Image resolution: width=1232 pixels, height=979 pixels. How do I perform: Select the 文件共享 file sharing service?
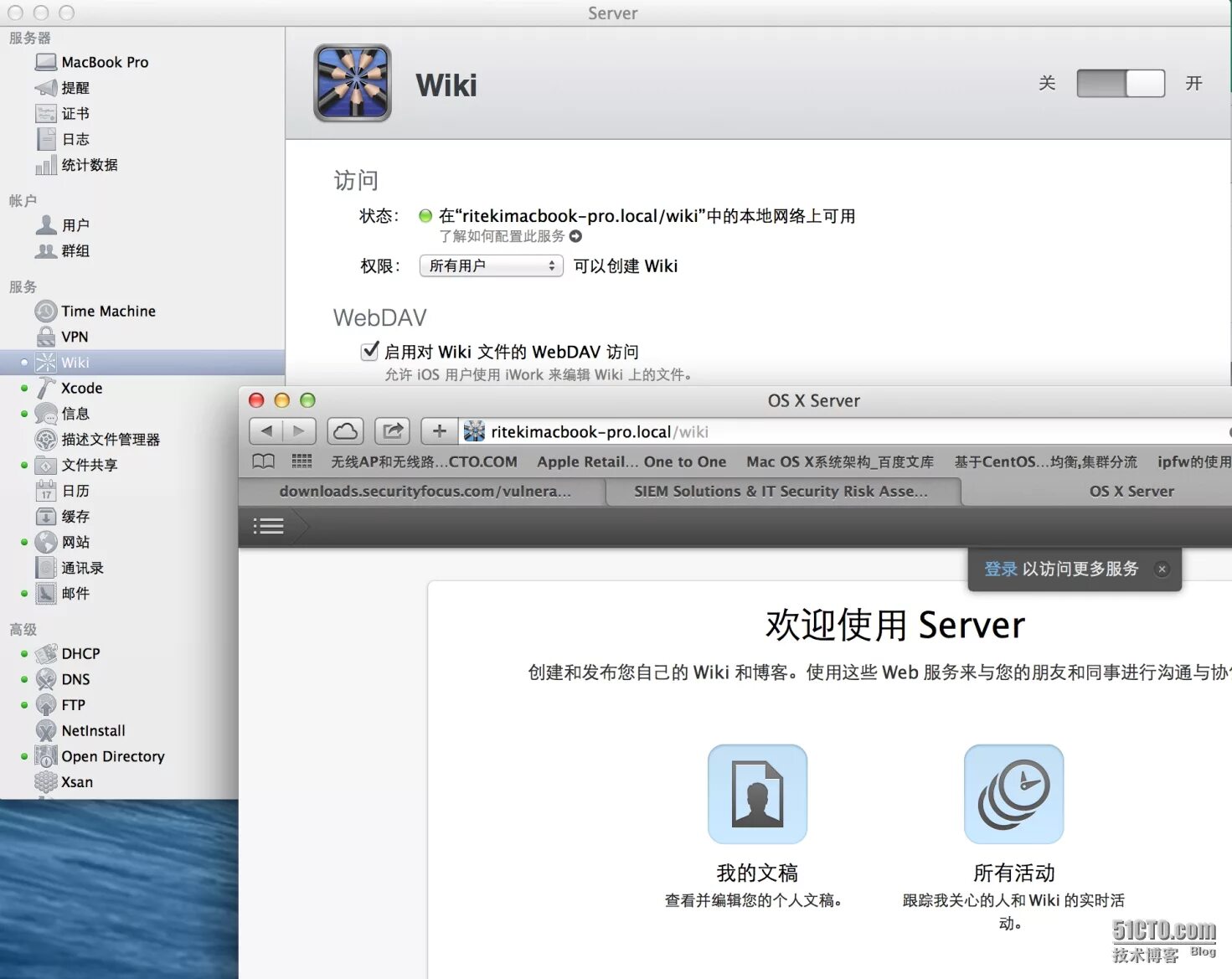pyautogui.click(x=76, y=465)
